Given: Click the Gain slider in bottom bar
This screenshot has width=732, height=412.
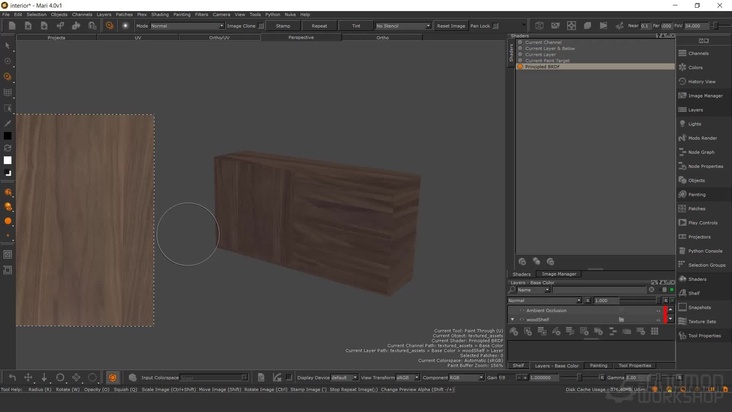Looking at the screenshot, I should (x=580, y=377).
